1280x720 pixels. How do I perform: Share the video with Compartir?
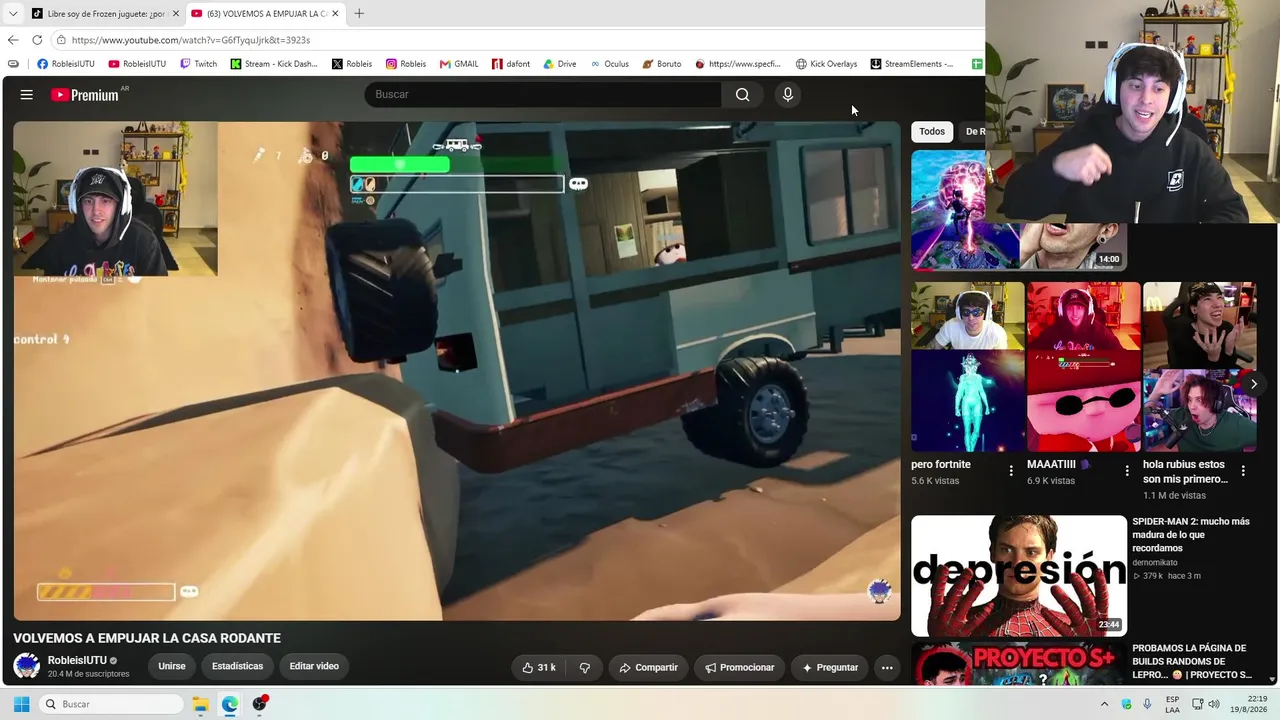pos(648,667)
